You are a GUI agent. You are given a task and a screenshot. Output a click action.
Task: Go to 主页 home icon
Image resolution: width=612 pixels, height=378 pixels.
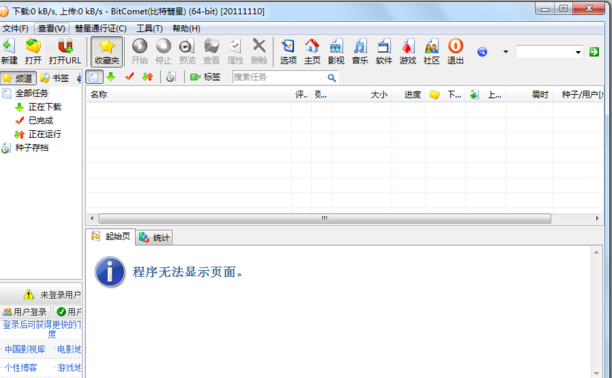pyautogui.click(x=312, y=51)
